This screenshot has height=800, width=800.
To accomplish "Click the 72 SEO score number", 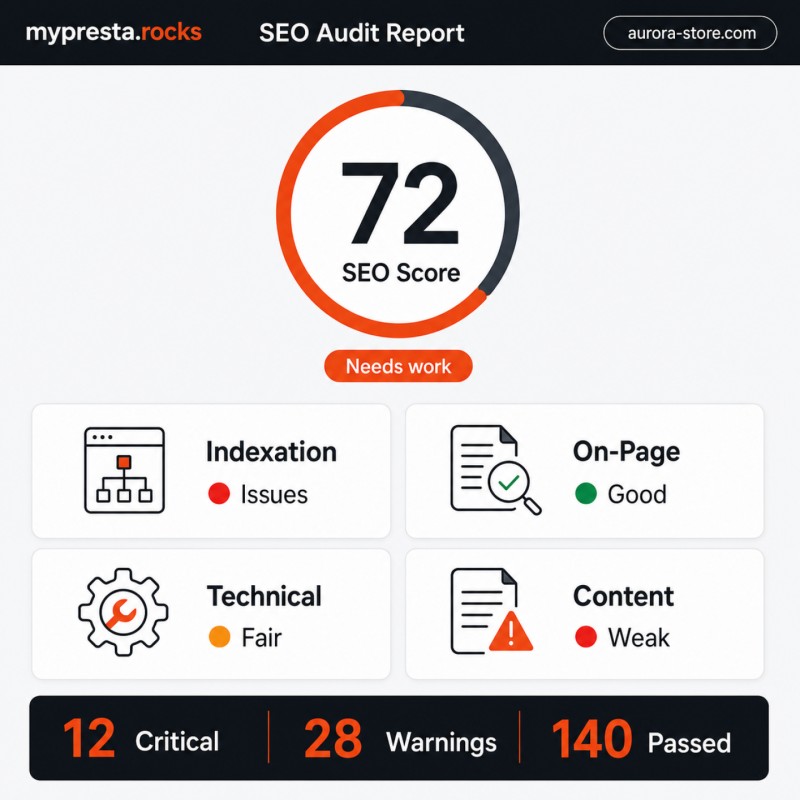I will (x=401, y=204).
